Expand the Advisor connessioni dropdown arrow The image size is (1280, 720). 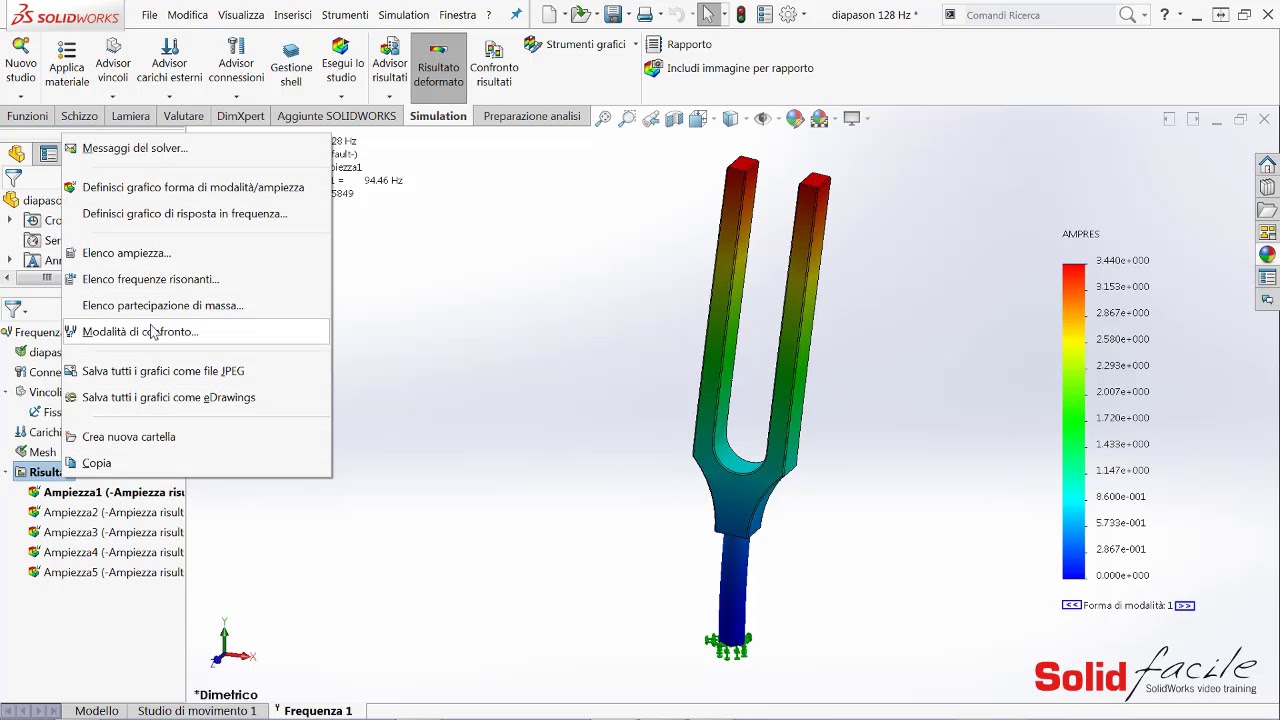(x=236, y=96)
